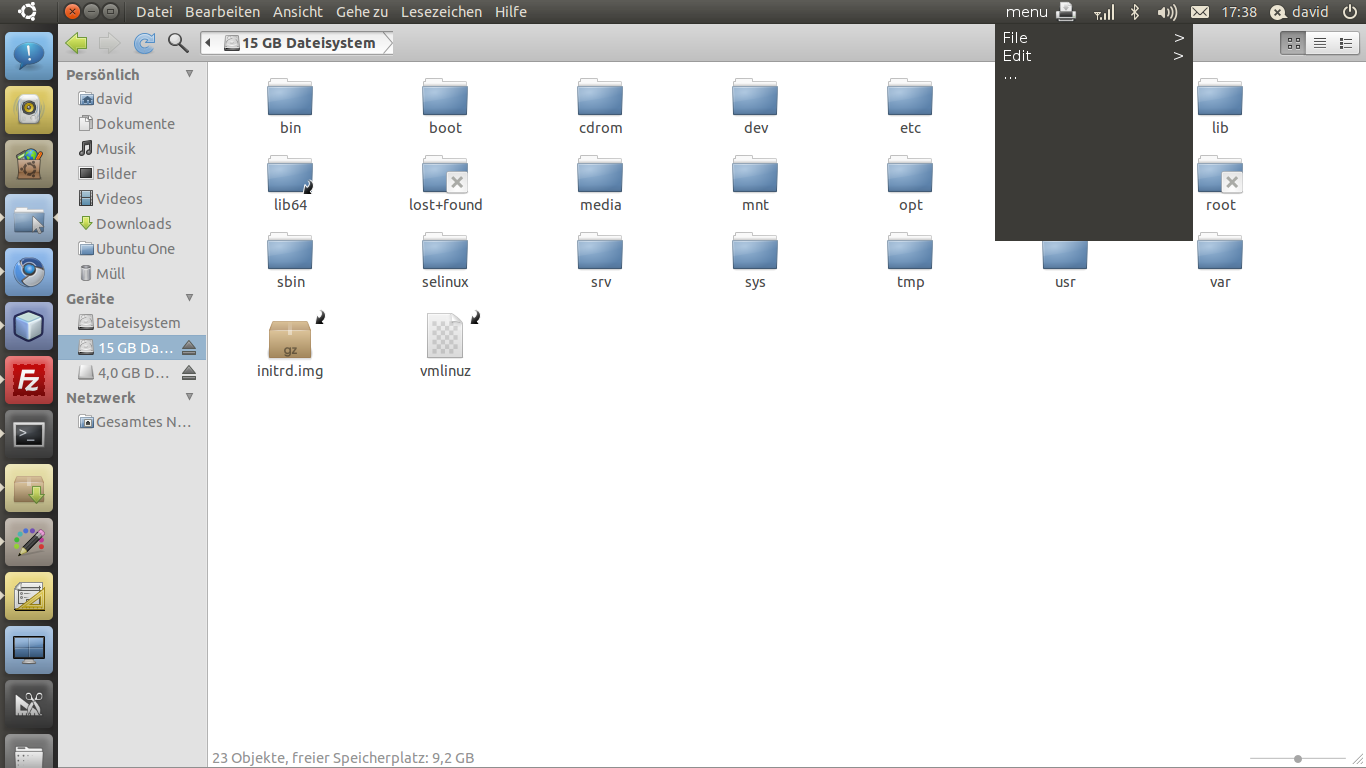1366x768 pixels.
Task: Switch to list view mode
Action: click(1320, 43)
